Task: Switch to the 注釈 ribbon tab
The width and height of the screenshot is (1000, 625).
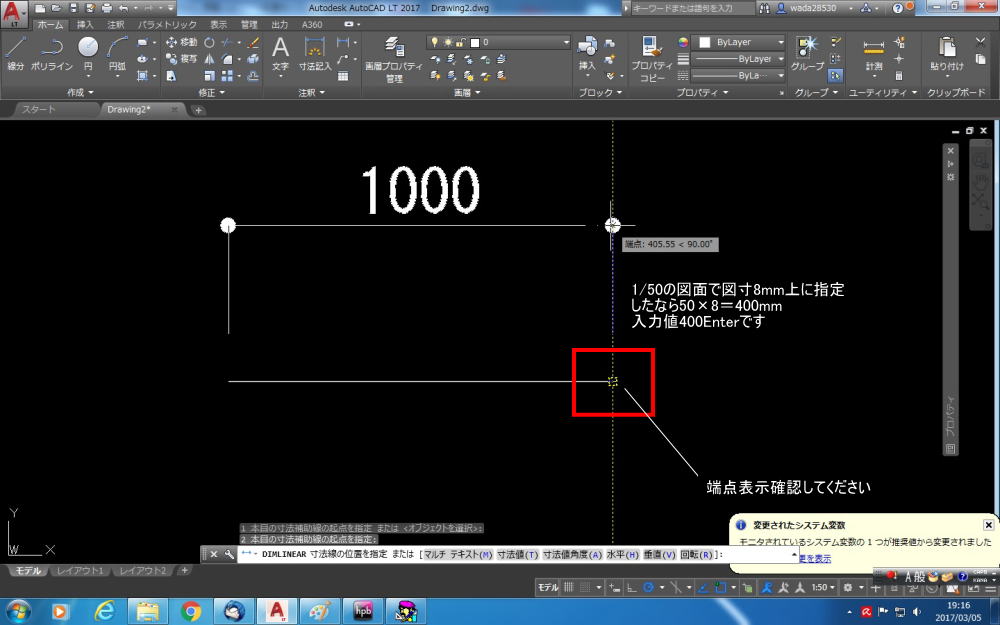Action: 116,24
